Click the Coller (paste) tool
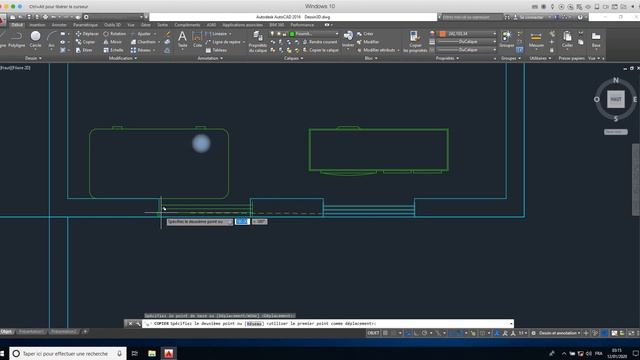This screenshot has height=360, width=640. click(x=567, y=40)
